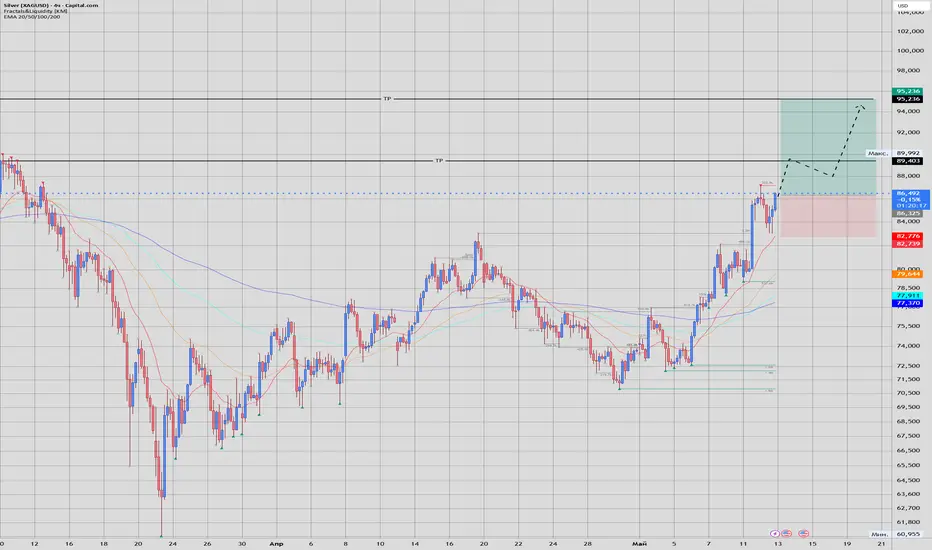This screenshot has height=550, width=932.
Task: Select the lower TP line label
Action: (x=439, y=161)
